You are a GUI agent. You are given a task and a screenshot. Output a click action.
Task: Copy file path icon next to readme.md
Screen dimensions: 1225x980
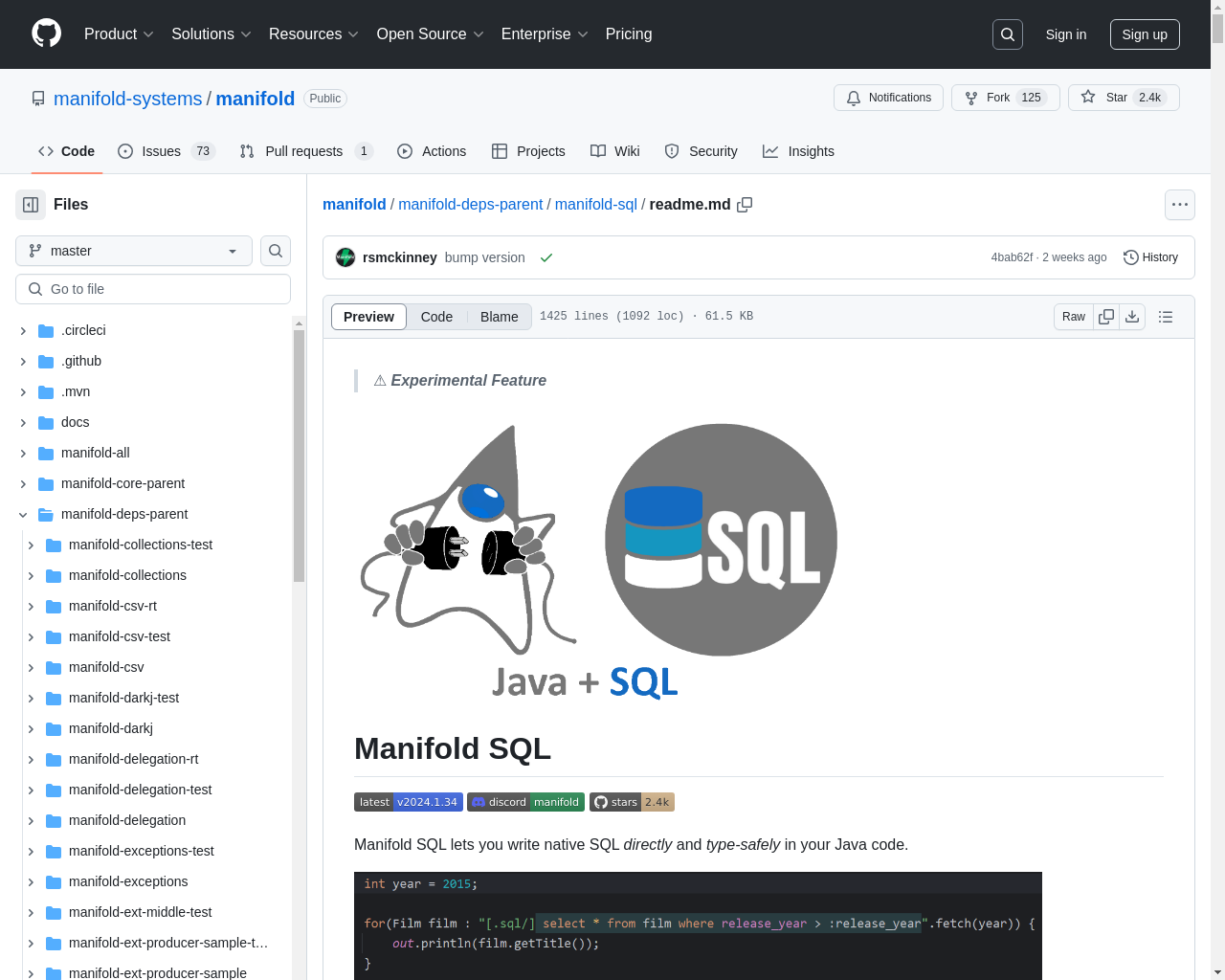(x=745, y=205)
